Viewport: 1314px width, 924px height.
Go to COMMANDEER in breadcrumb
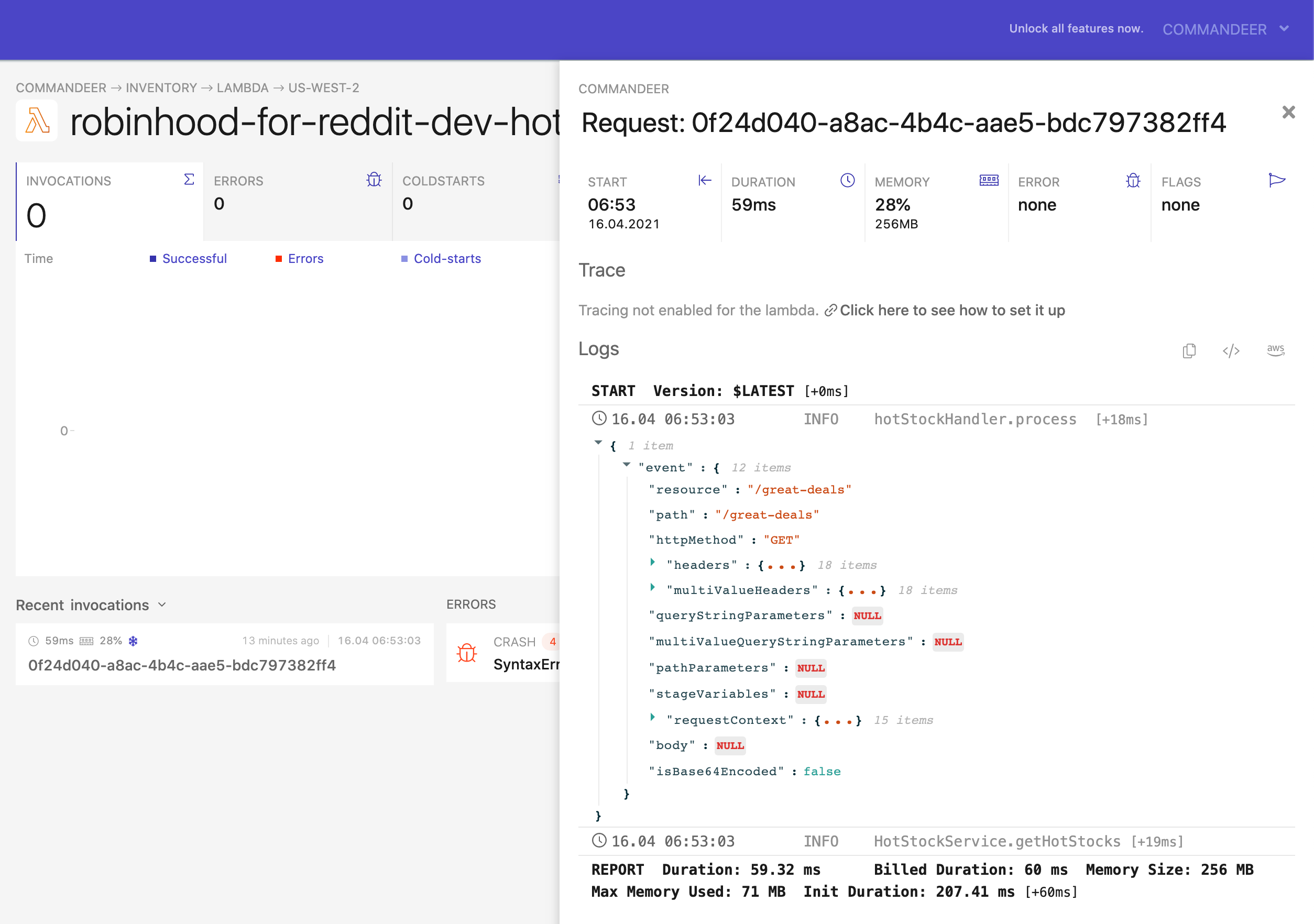[61, 87]
